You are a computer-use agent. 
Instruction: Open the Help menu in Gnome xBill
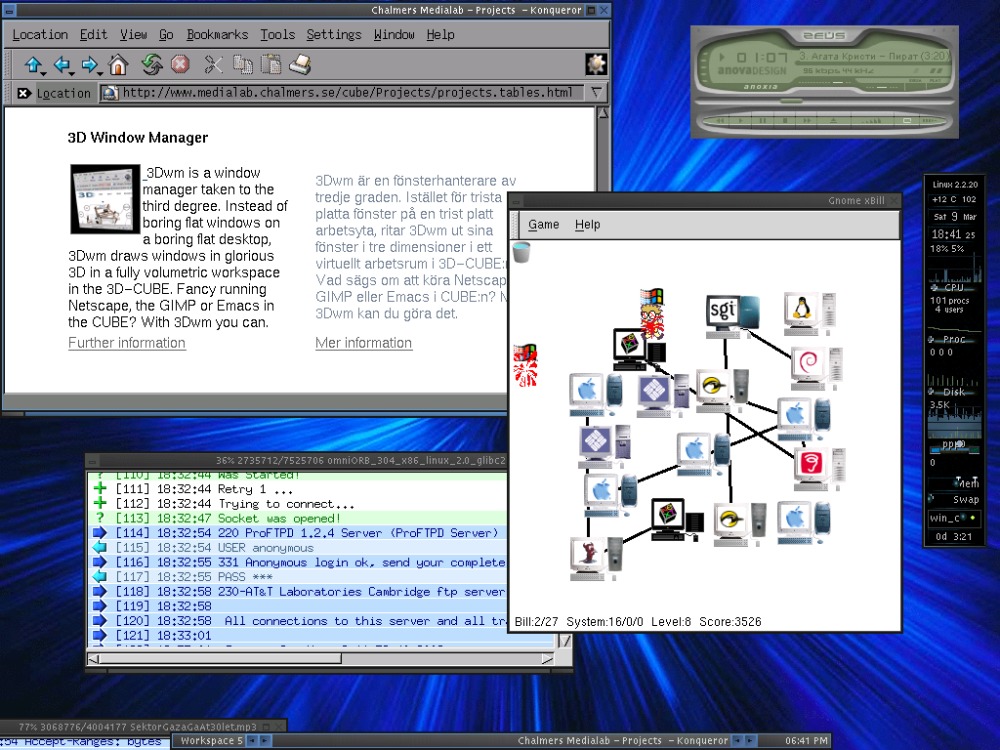[587, 224]
